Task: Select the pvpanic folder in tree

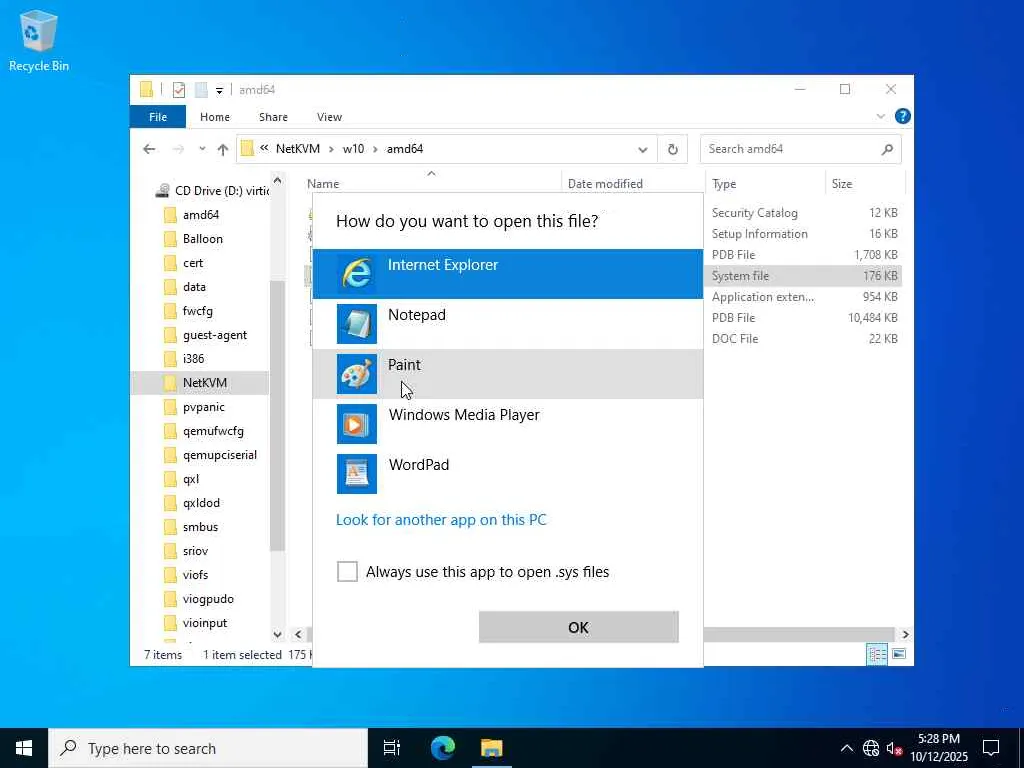Action: 203,407
